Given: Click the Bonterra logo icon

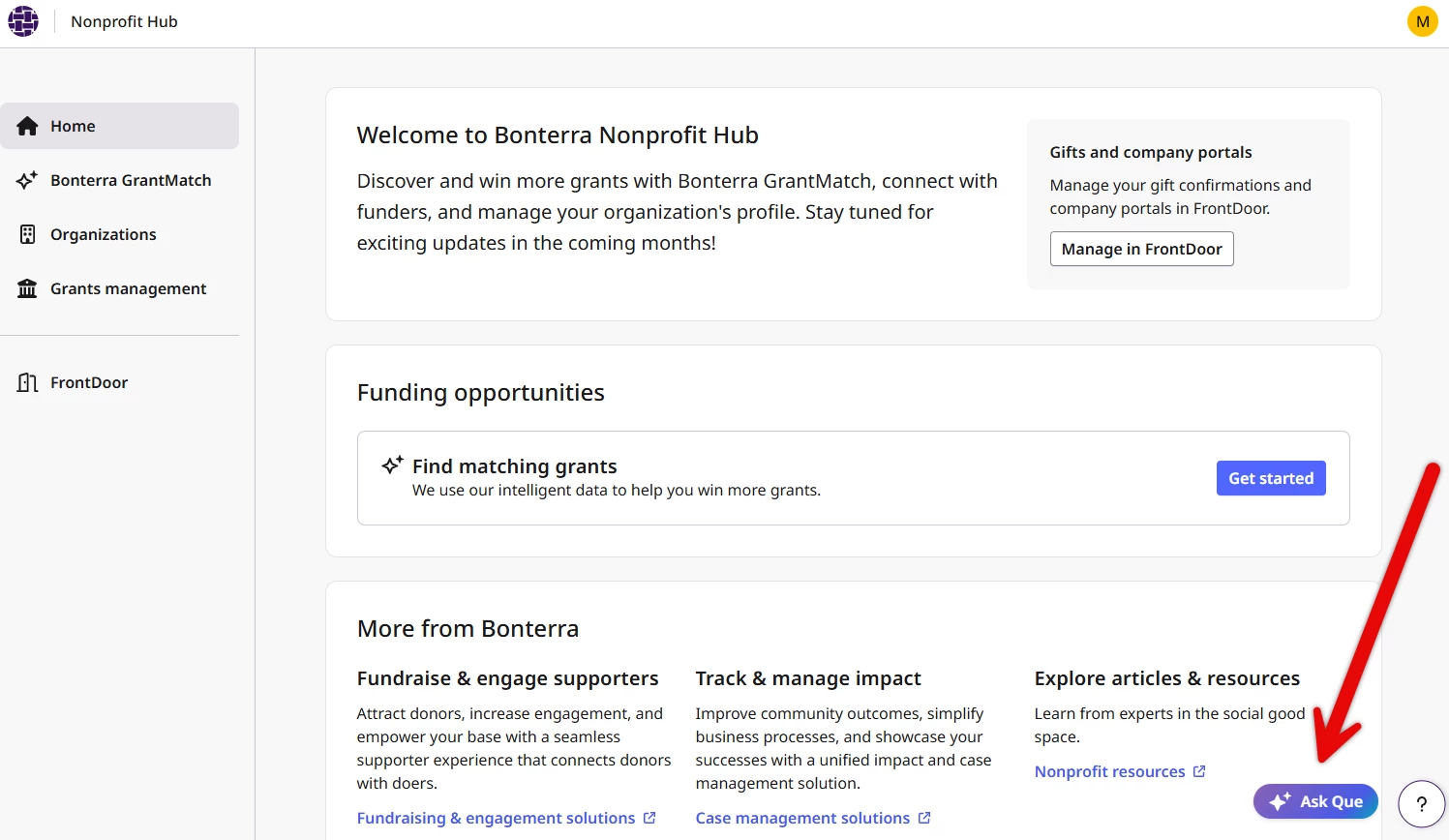Looking at the screenshot, I should pos(23,21).
